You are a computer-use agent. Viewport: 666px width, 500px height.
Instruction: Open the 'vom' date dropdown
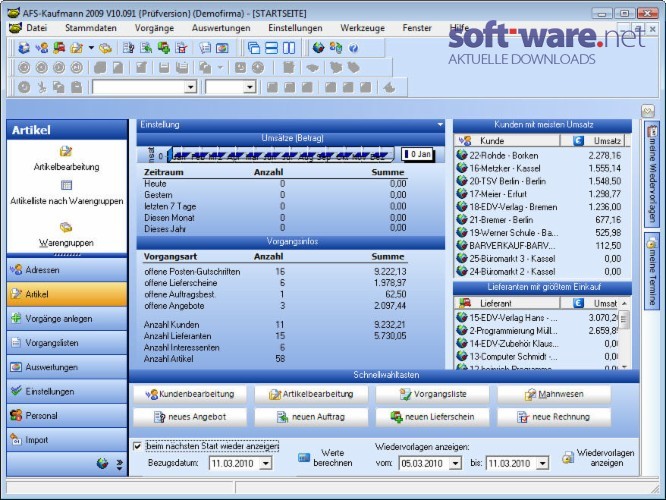[455, 463]
